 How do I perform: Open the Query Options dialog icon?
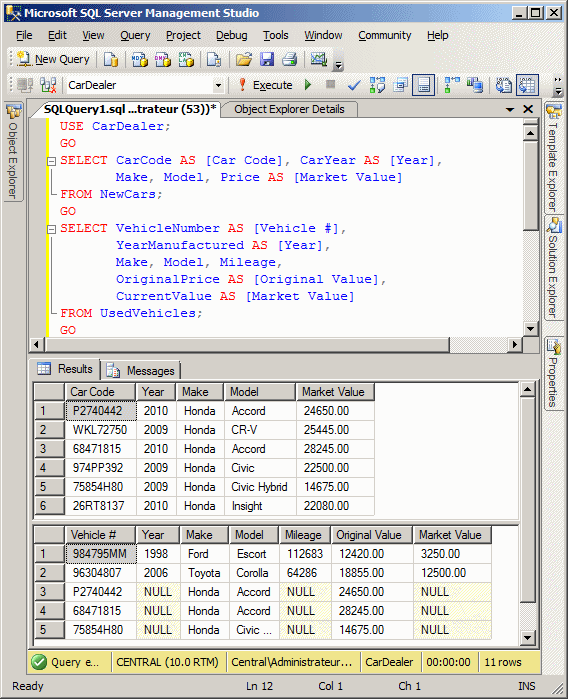click(x=400, y=85)
